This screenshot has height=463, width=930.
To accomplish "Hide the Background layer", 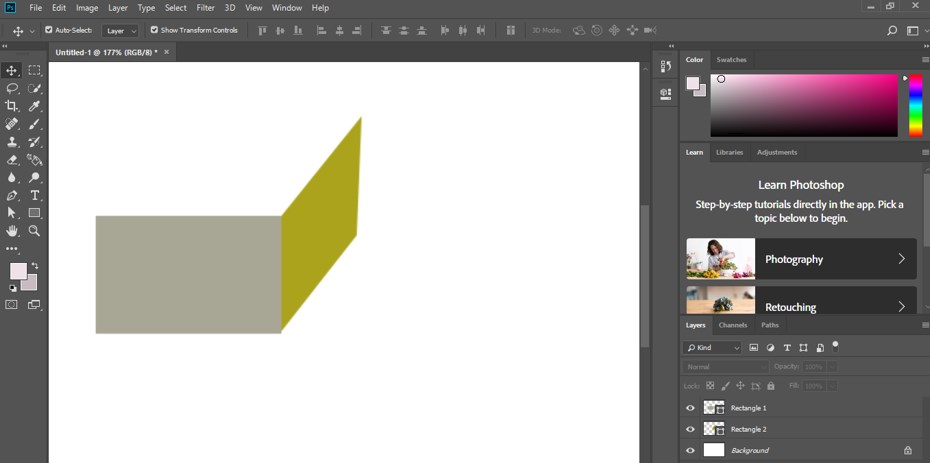I will click(690, 451).
